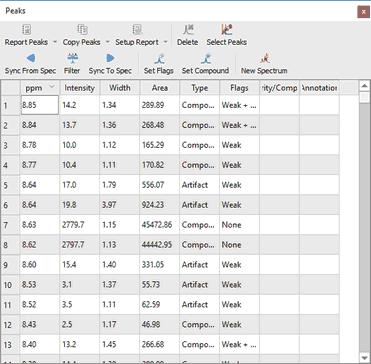Click the Setup Report icon
371x364 pixels.
(137, 30)
